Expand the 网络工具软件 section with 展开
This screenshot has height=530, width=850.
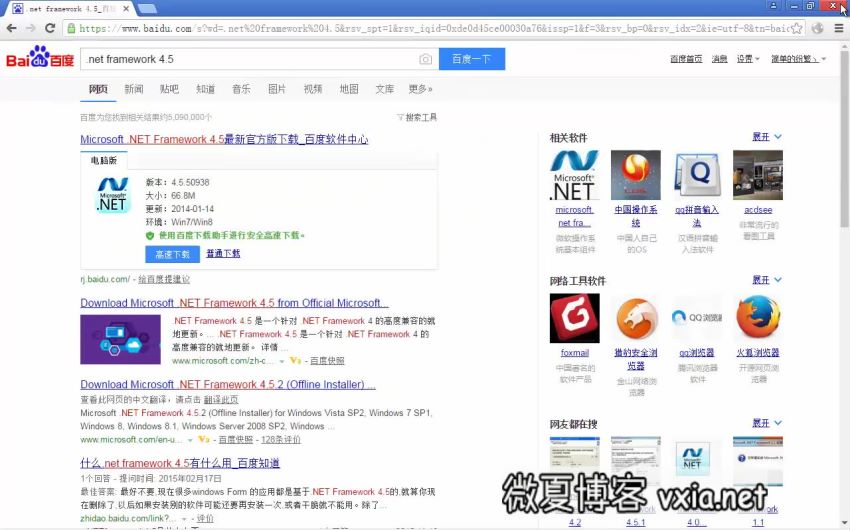(767, 280)
